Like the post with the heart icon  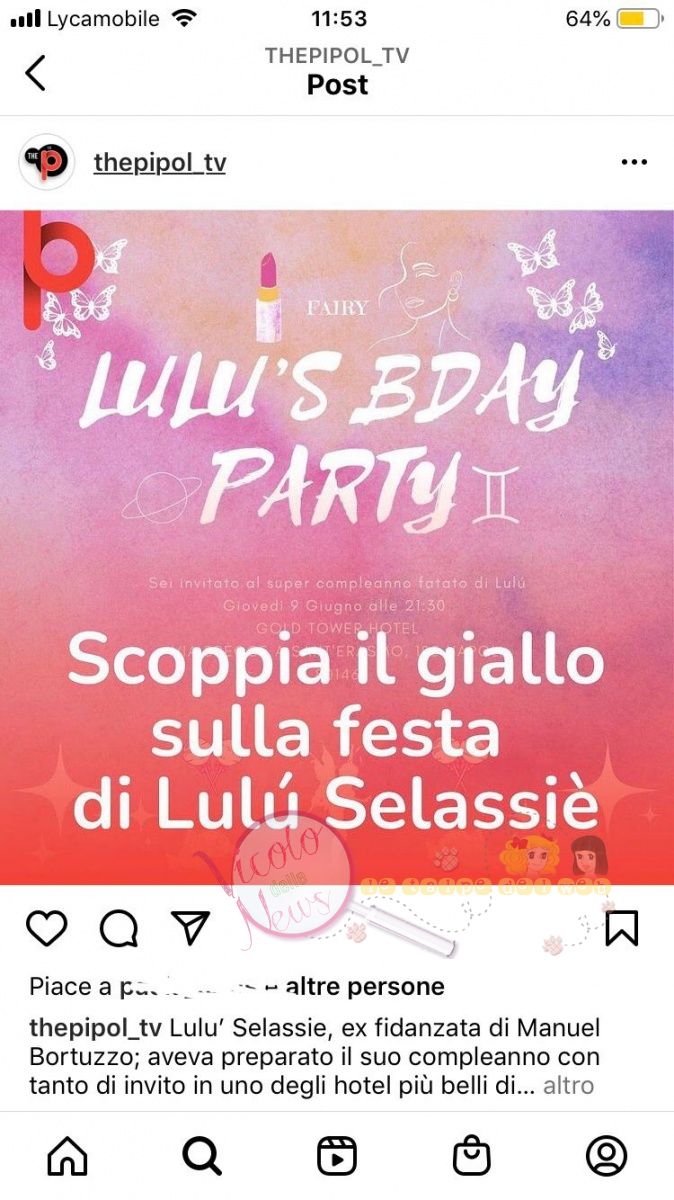pyautogui.click(x=46, y=929)
